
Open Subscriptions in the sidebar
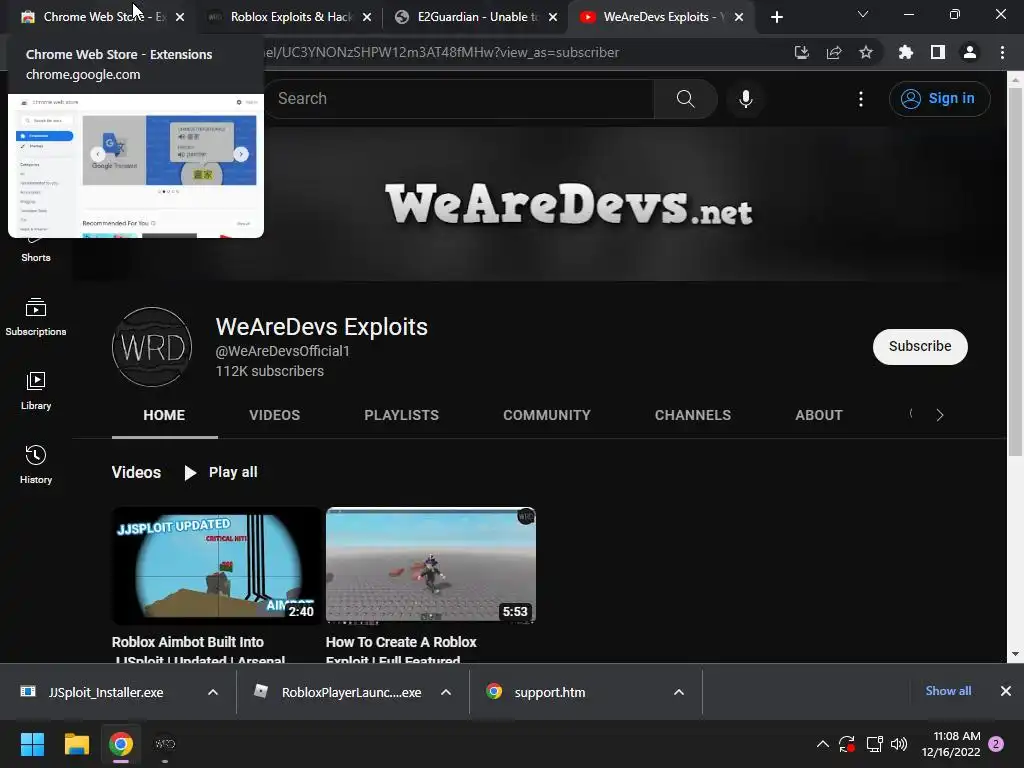pyautogui.click(x=36, y=317)
